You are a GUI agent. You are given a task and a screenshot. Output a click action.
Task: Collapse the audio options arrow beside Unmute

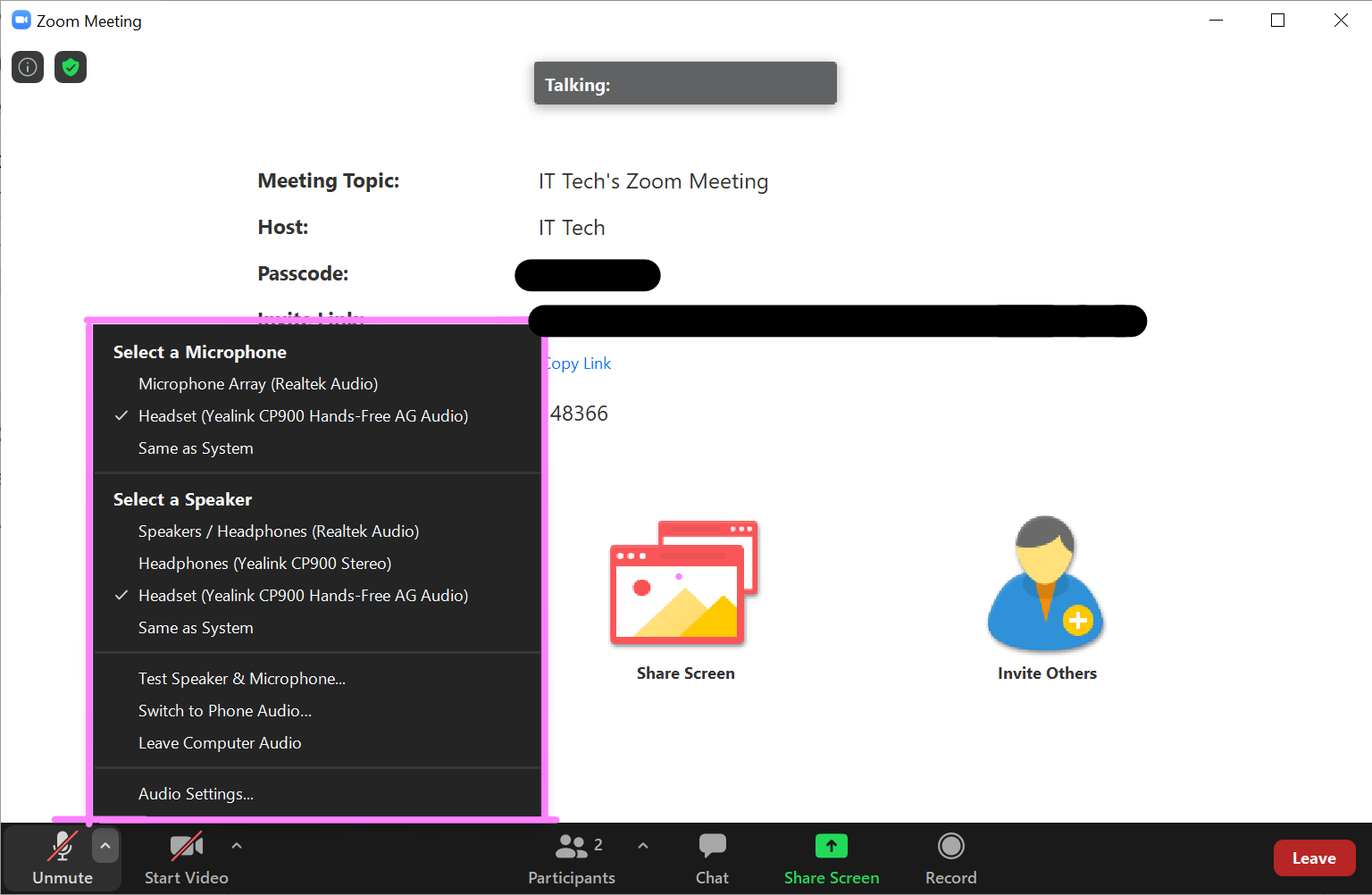pyautogui.click(x=105, y=845)
